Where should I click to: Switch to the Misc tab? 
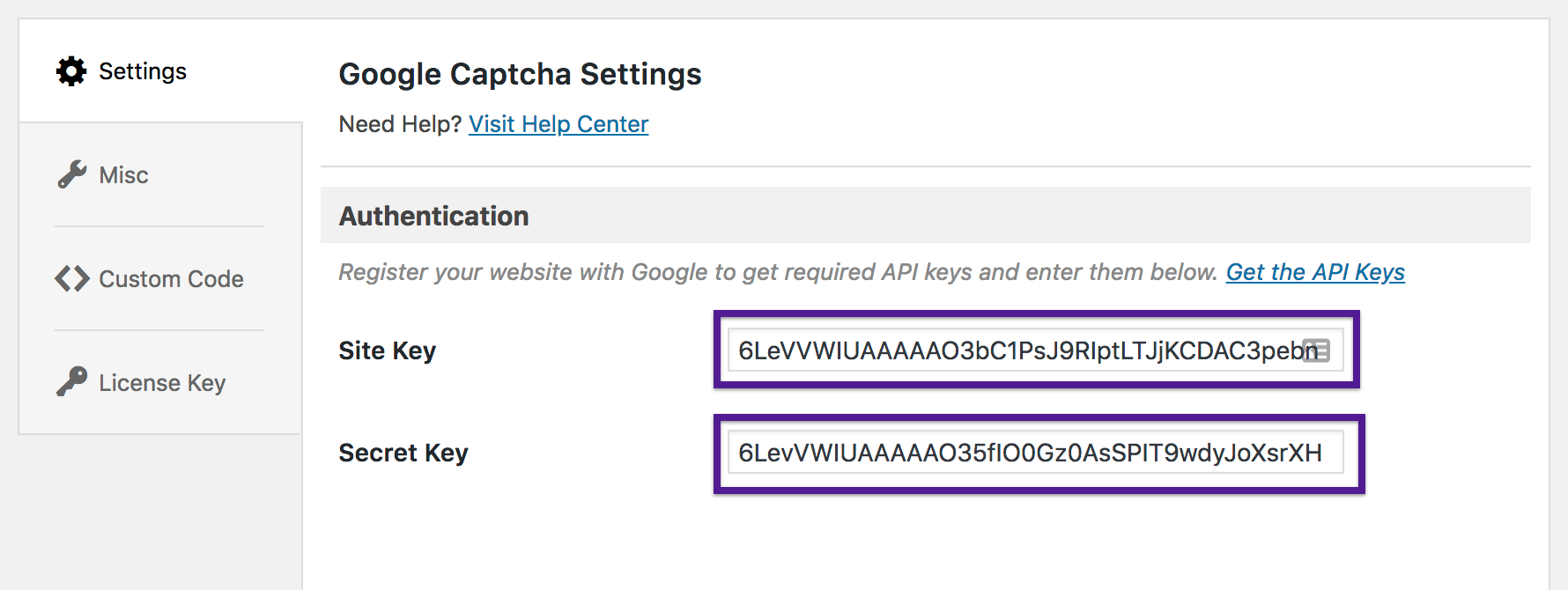click(124, 175)
